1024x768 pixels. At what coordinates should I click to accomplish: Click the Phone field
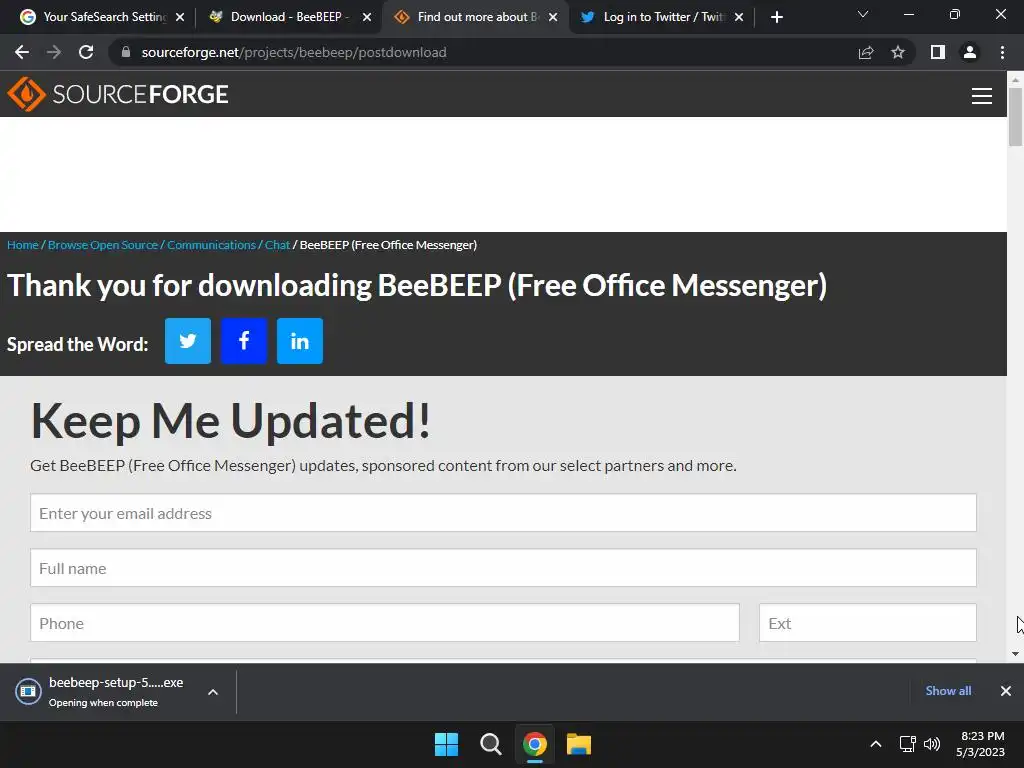tap(385, 623)
